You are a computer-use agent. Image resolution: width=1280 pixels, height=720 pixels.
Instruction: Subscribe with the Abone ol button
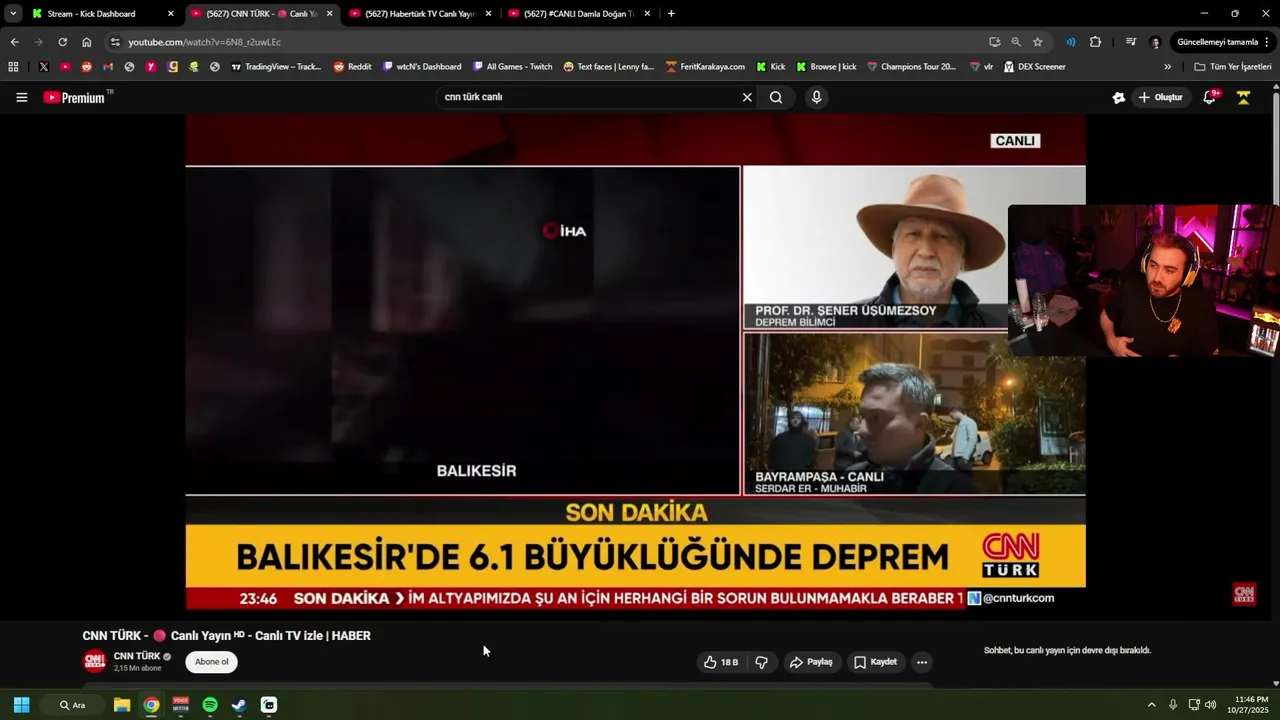pyautogui.click(x=211, y=662)
